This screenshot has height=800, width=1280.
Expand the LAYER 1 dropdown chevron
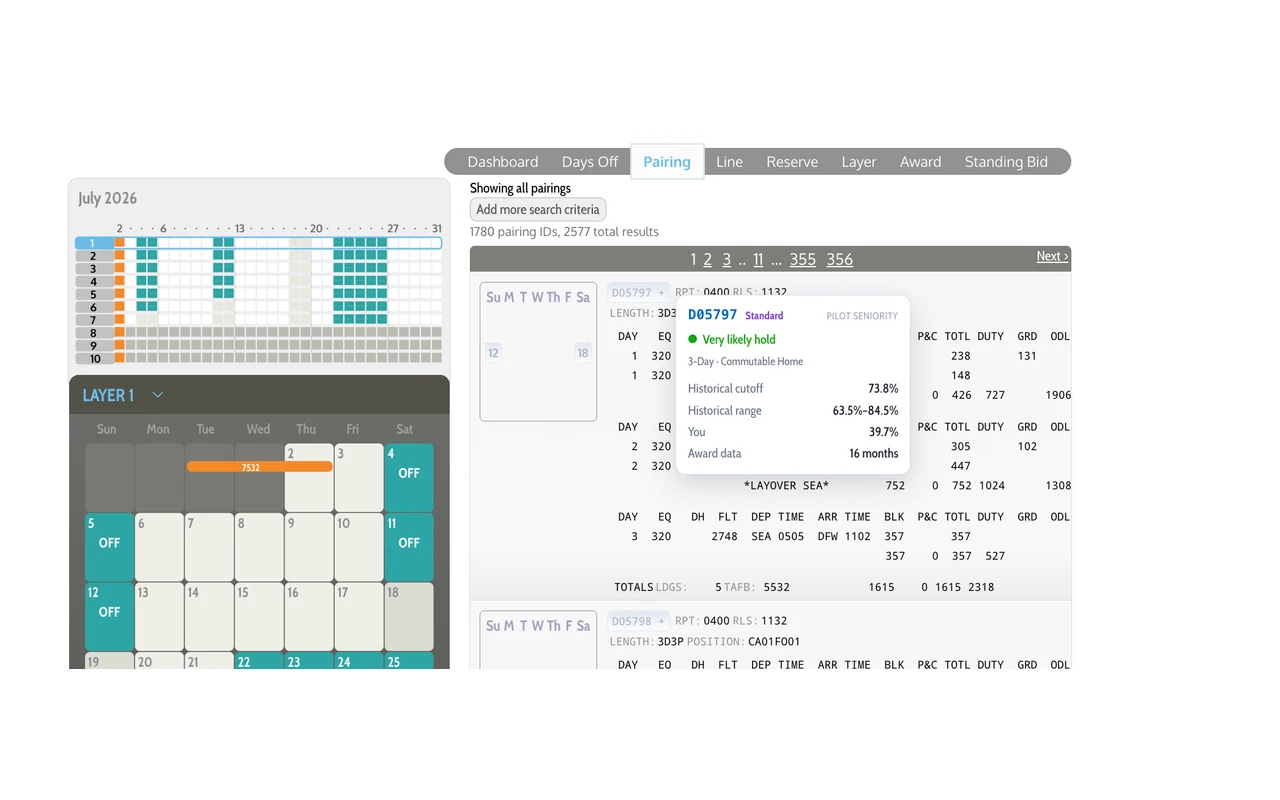(x=157, y=395)
